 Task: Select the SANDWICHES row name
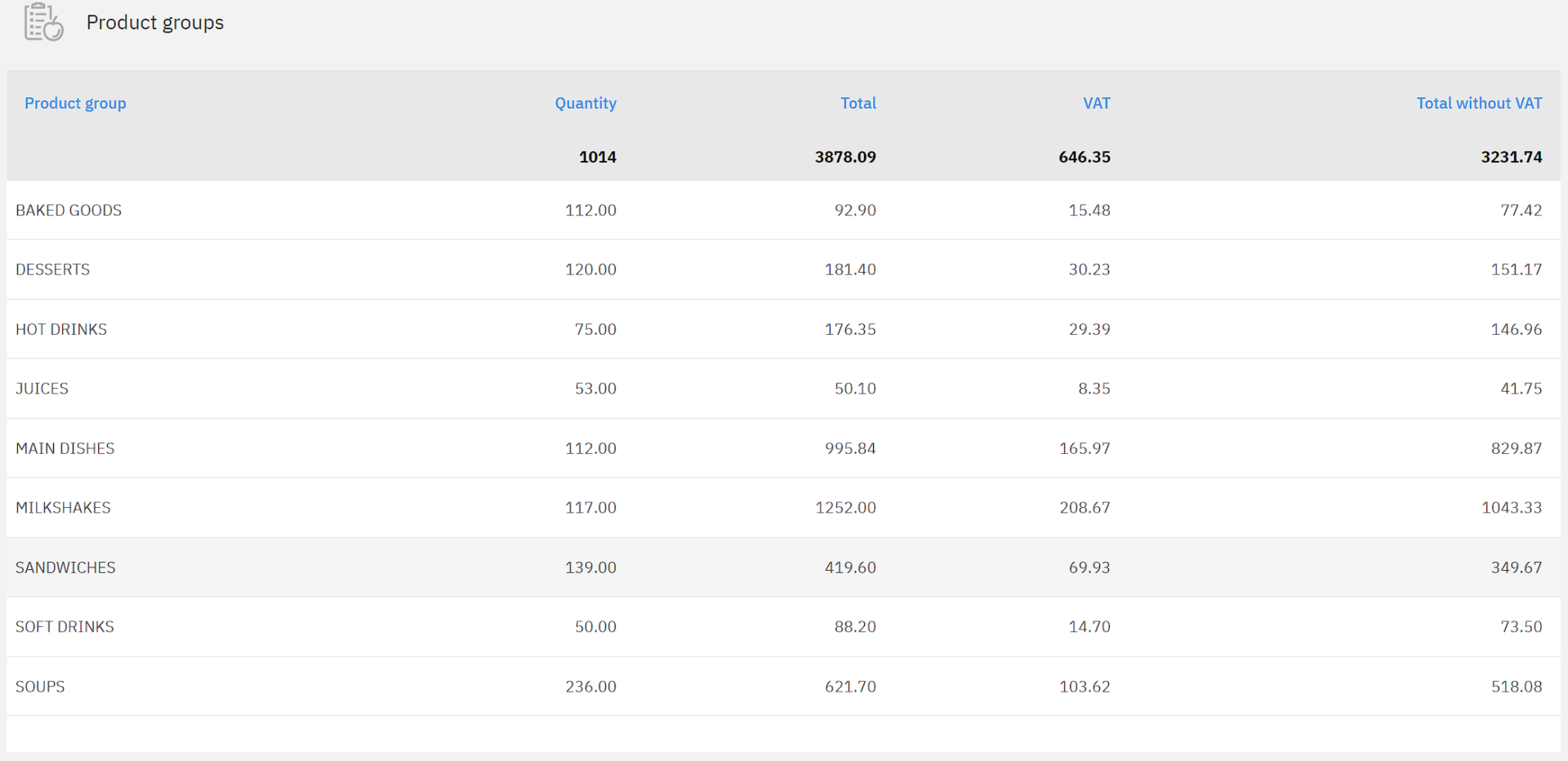pos(65,567)
